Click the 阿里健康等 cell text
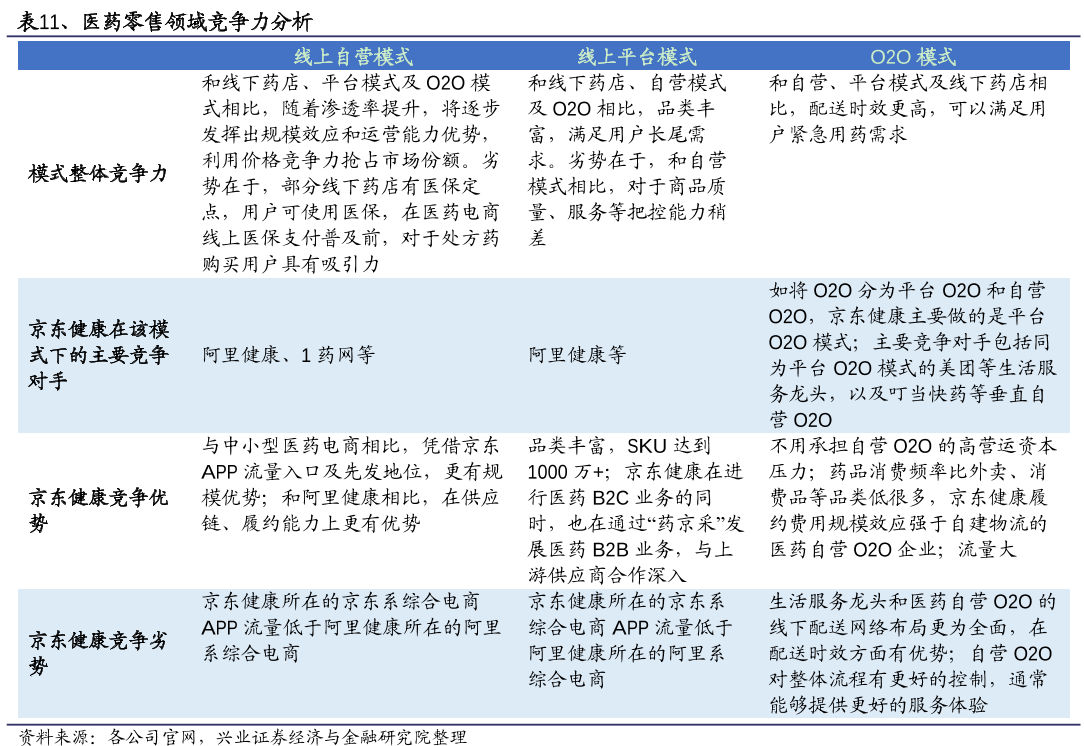1084x746 pixels. tap(576, 353)
